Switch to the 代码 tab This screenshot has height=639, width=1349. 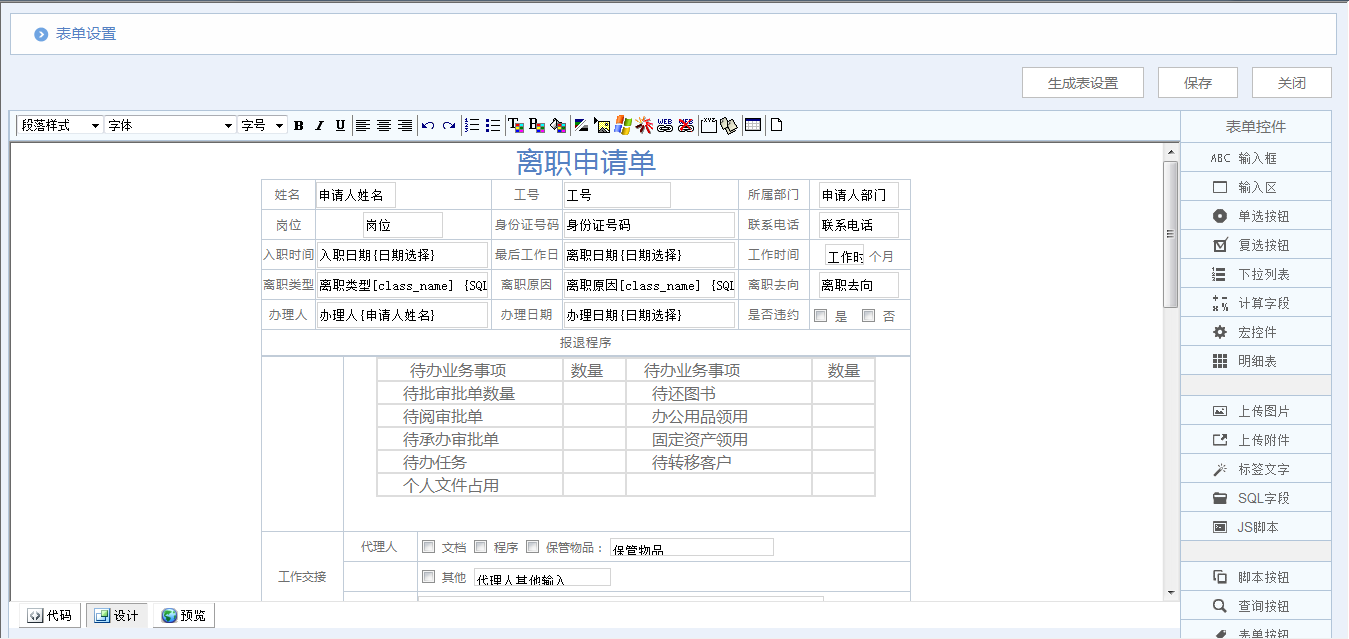tap(50, 615)
